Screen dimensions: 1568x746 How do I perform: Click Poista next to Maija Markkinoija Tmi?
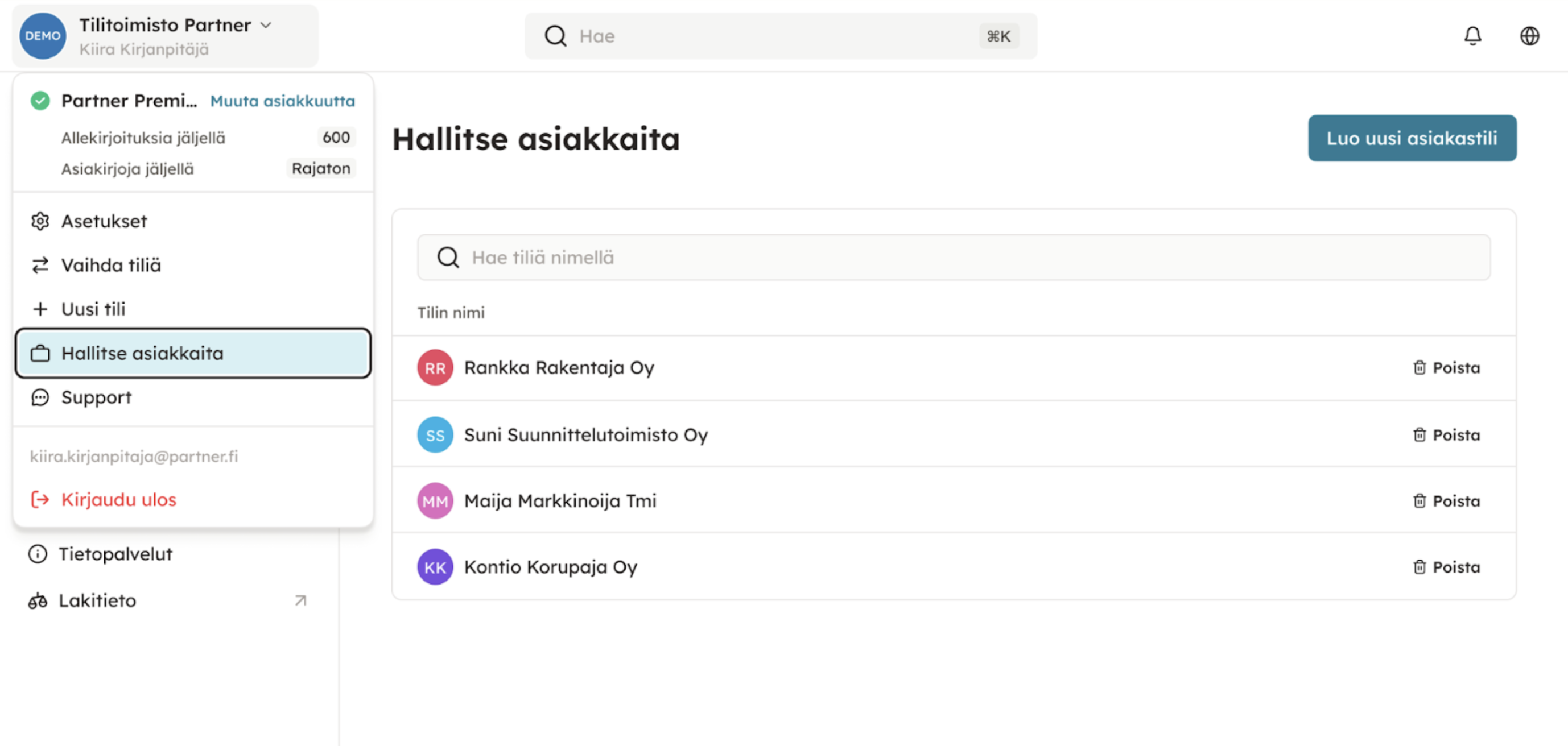click(1446, 501)
